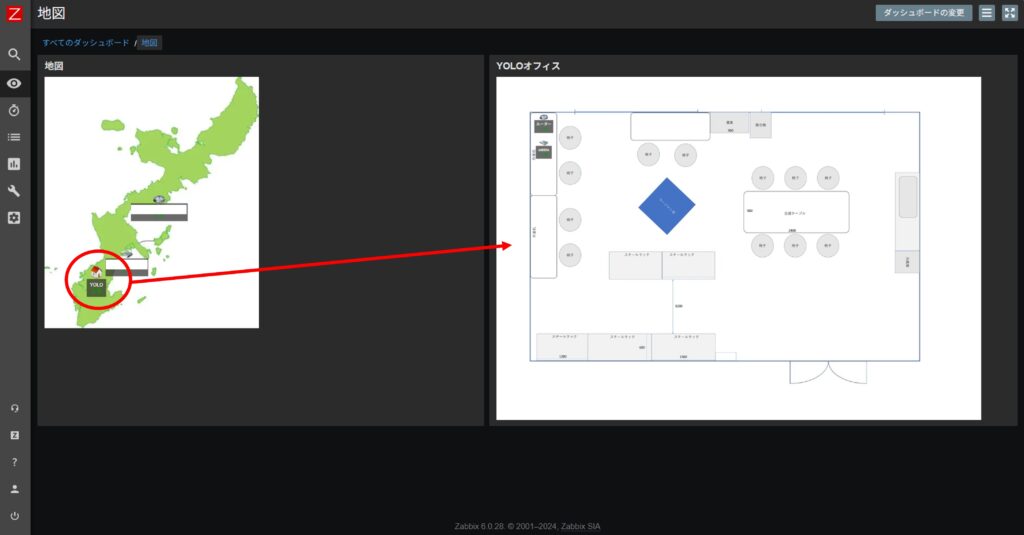Screen dimensions: 1024x535
Task: Open the Integrations Z icon
Action: pyautogui.click(x=14, y=435)
